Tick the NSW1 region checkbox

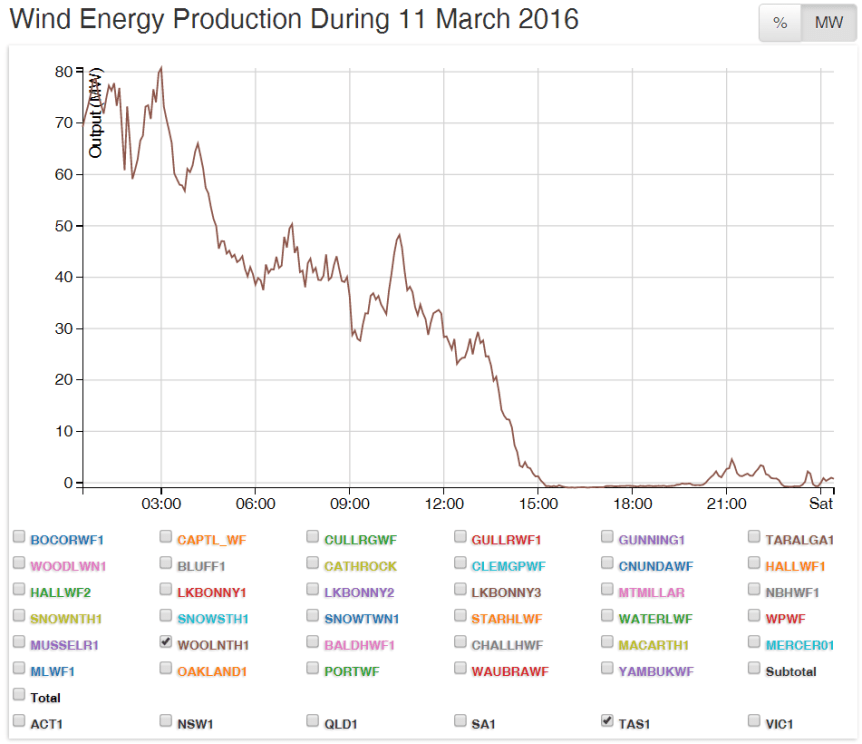click(167, 720)
